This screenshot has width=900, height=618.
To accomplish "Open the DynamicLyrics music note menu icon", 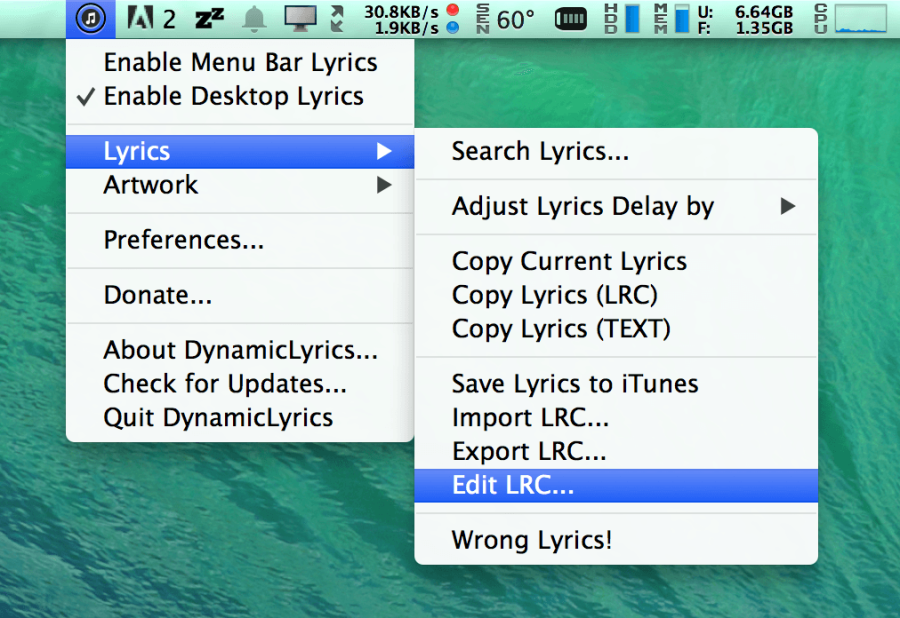I will pyautogui.click(x=90, y=17).
